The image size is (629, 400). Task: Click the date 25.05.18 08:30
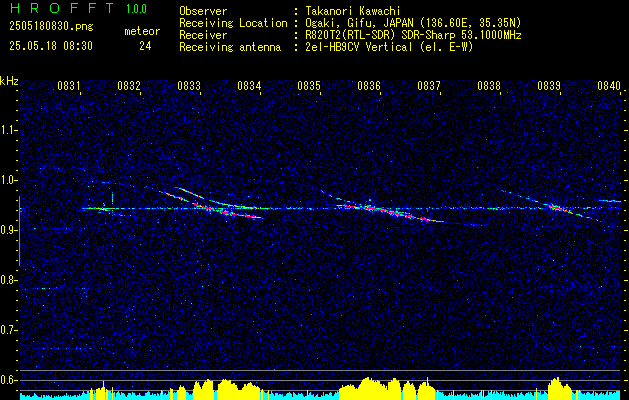[51, 46]
